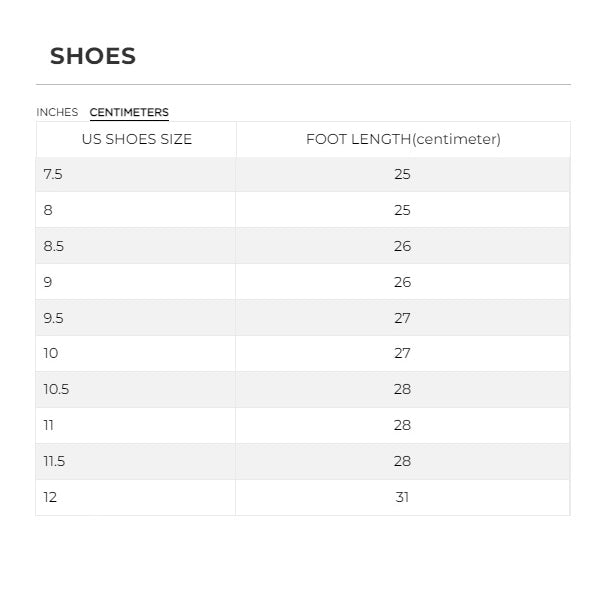This screenshot has height=595, width=609.
Task: Click the FOOT LENGTH(centimeter) column header
Action: click(403, 140)
